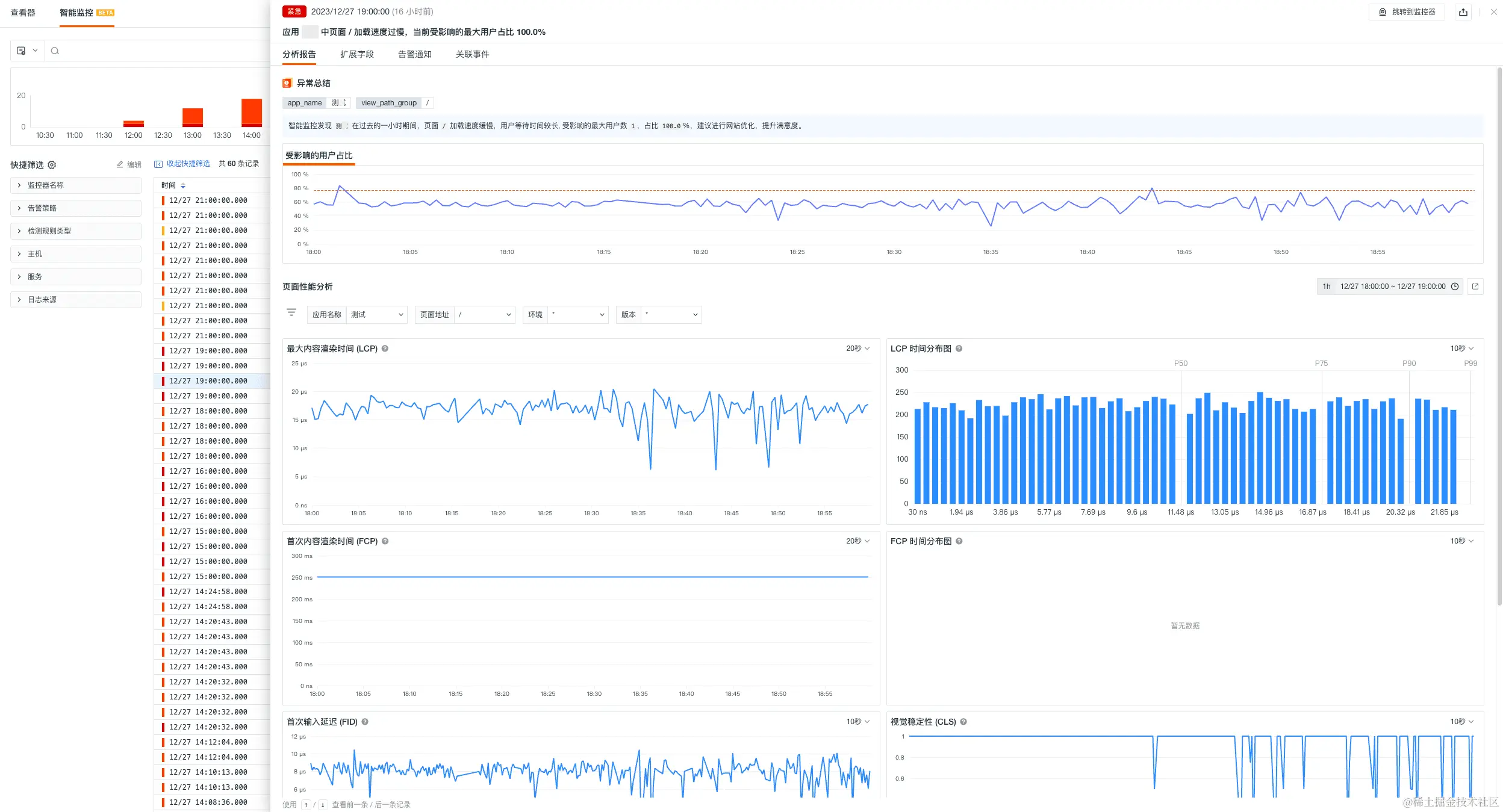Click the 编辑 pencil button in quick filters
The height and width of the screenshot is (812, 1503).
(x=129, y=164)
